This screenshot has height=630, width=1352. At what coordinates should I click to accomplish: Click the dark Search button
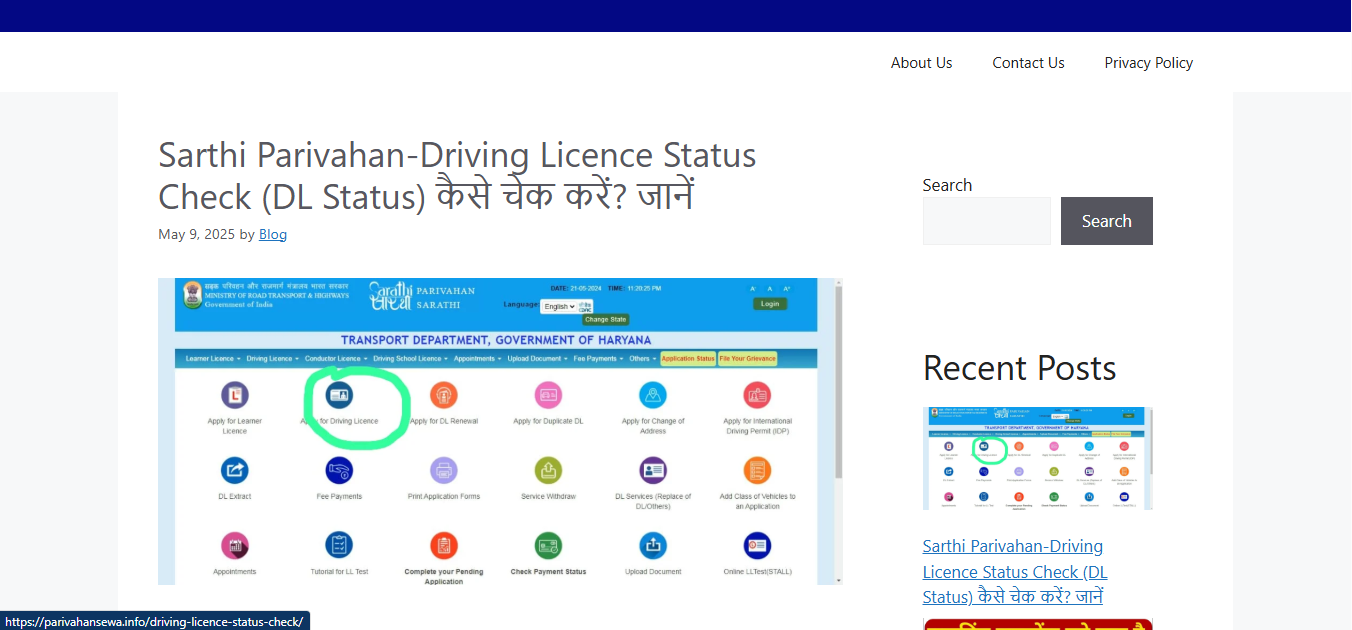point(1107,221)
